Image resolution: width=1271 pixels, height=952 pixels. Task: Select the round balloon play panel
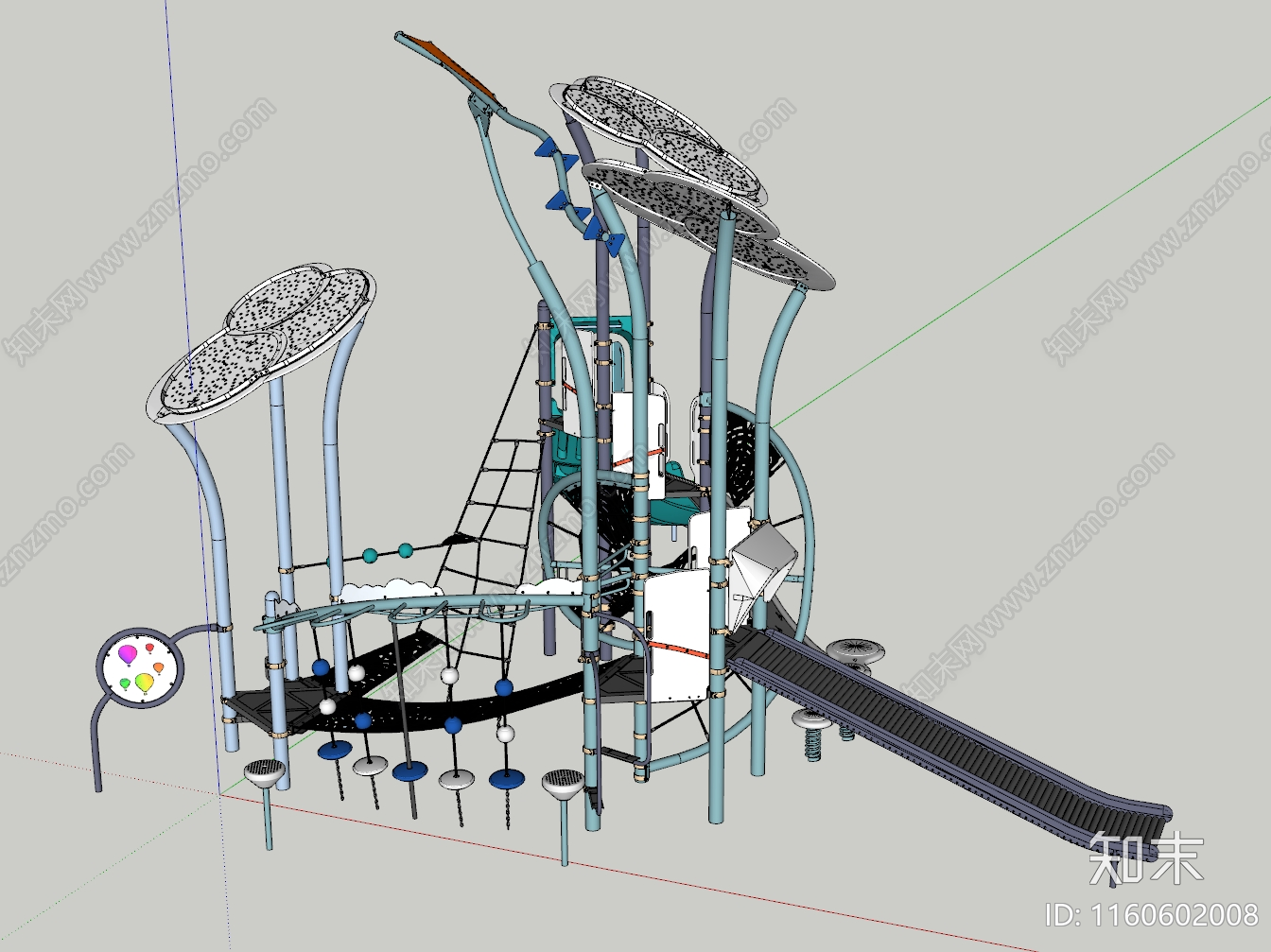coord(141,668)
